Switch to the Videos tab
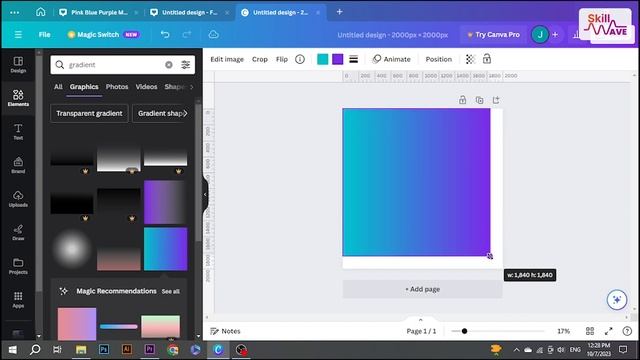This screenshot has width=640, height=360. point(146,87)
